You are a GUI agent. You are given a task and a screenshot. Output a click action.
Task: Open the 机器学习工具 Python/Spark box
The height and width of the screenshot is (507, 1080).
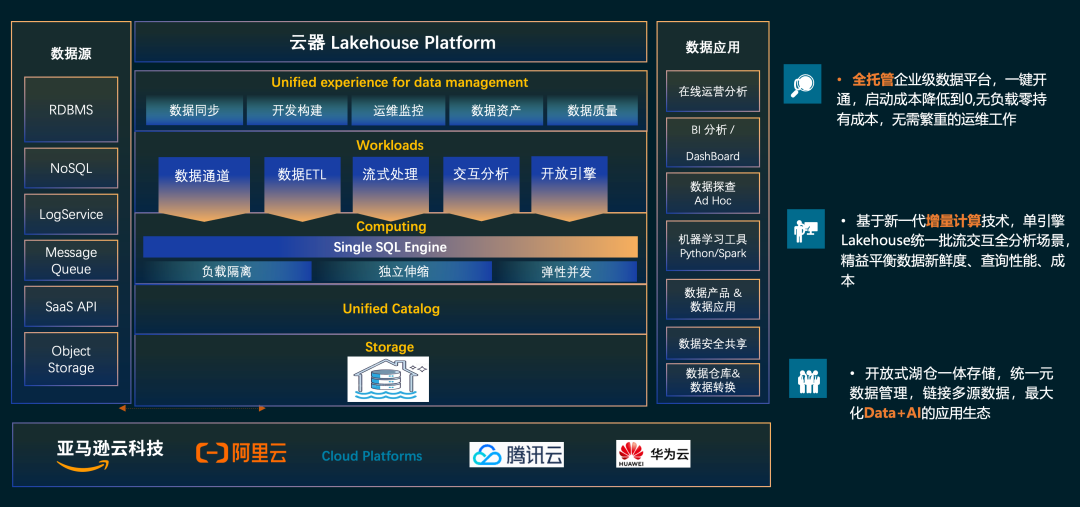(713, 246)
